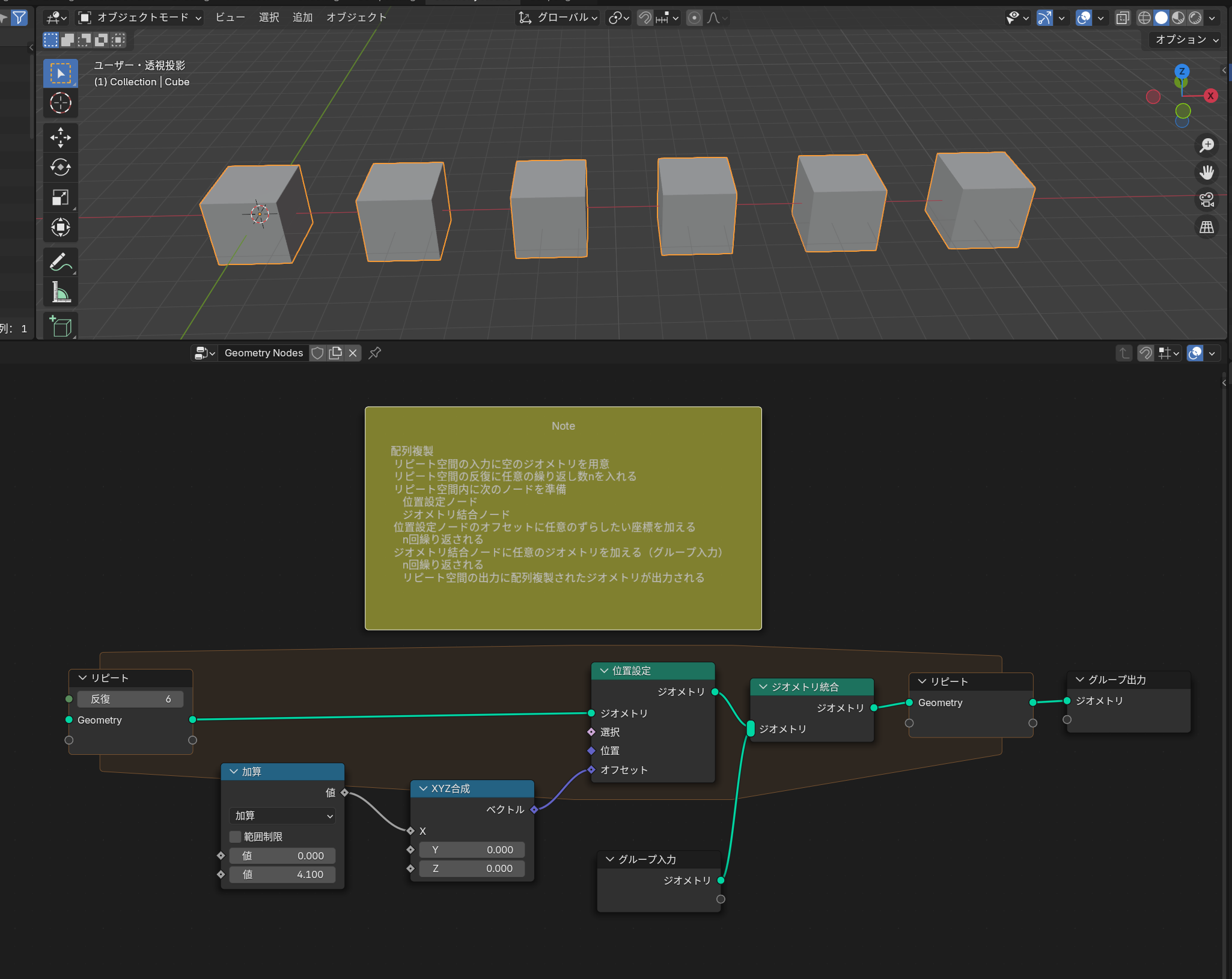Open the オプション button

pyautogui.click(x=1186, y=40)
